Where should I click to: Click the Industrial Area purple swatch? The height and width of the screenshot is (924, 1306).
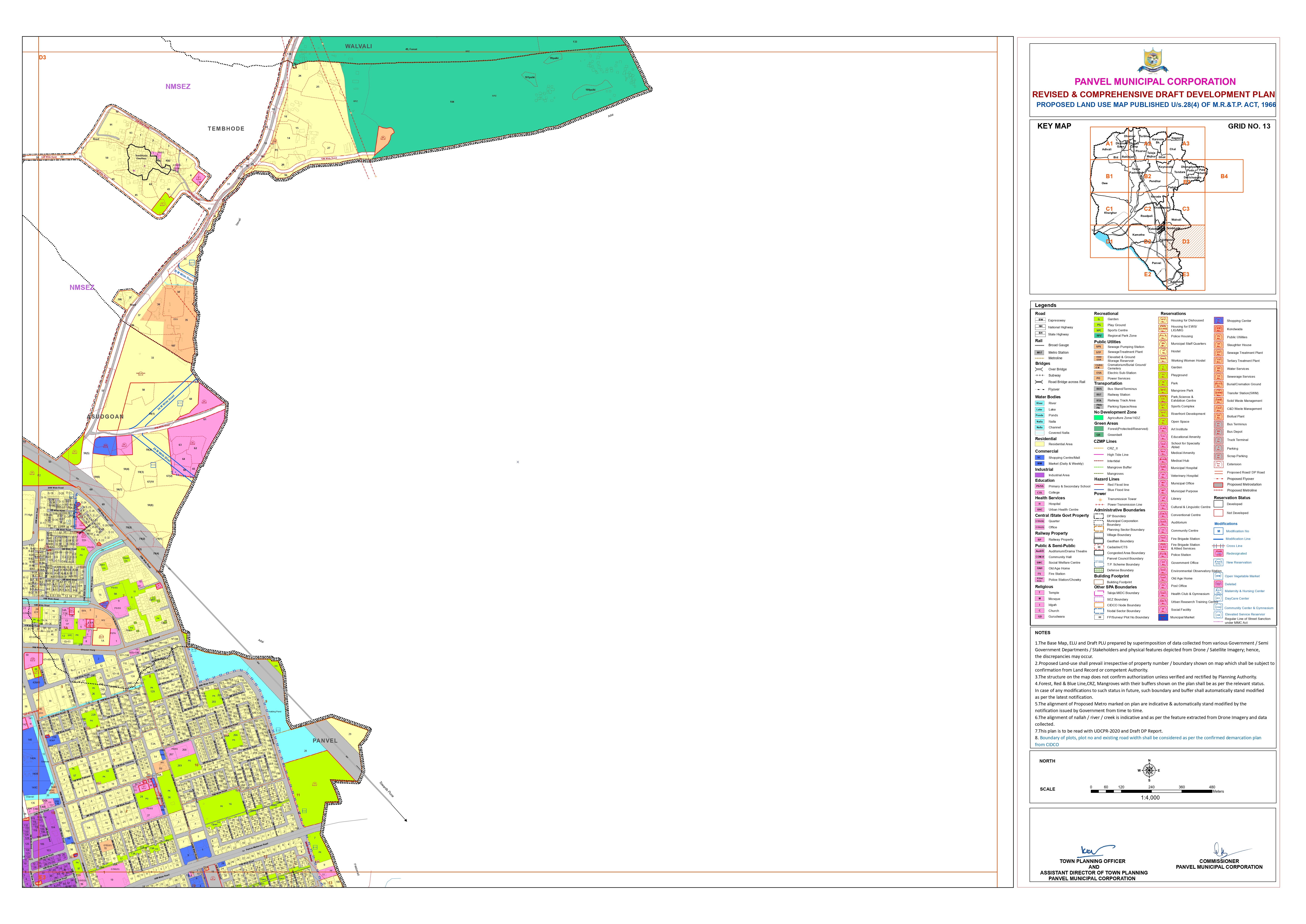tap(1040, 475)
